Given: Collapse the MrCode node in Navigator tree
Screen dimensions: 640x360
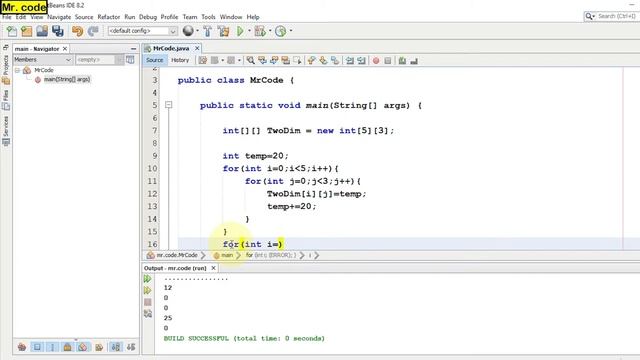Looking at the screenshot, I should (x=18, y=70).
